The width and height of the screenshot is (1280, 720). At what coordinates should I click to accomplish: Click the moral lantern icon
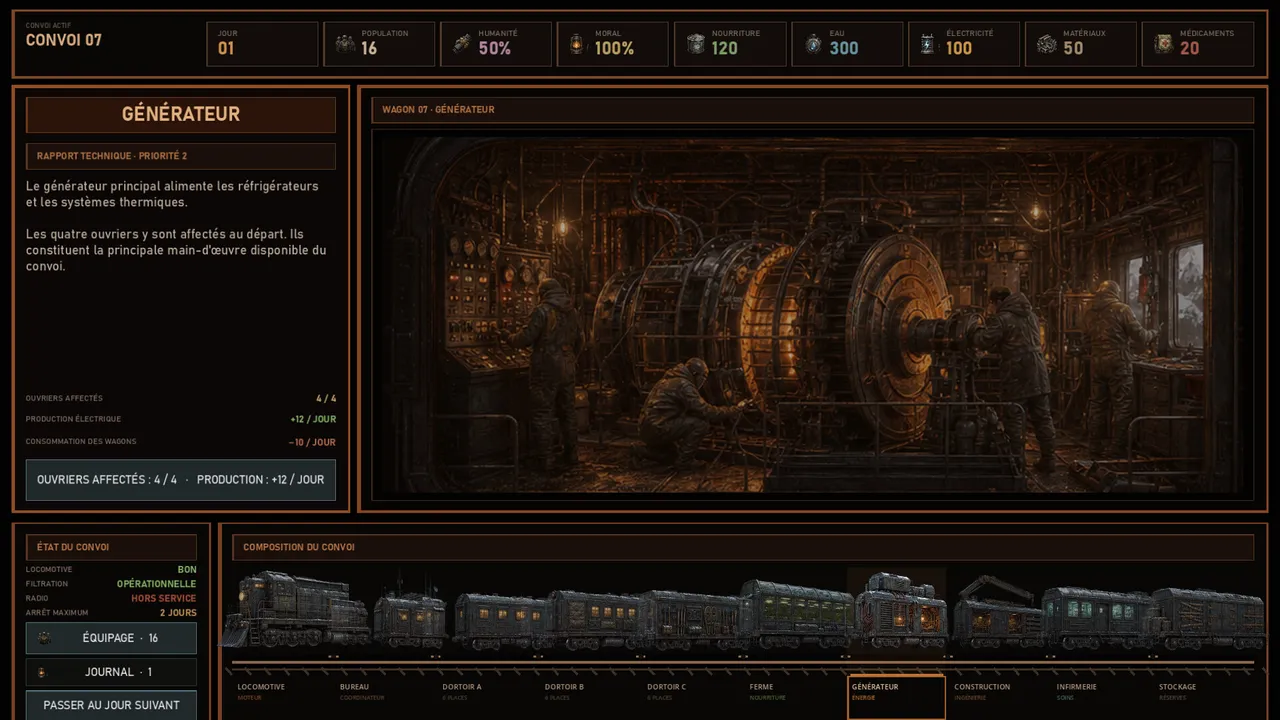pos(578,44)
